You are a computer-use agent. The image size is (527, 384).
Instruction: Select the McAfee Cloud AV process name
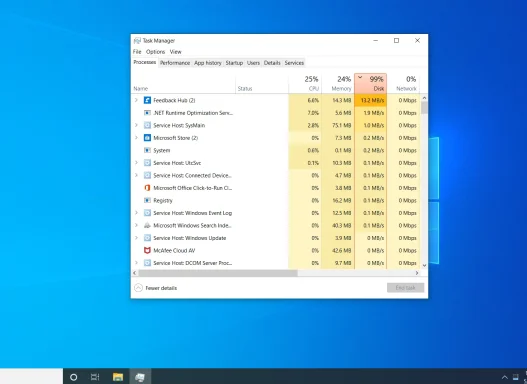174,250
